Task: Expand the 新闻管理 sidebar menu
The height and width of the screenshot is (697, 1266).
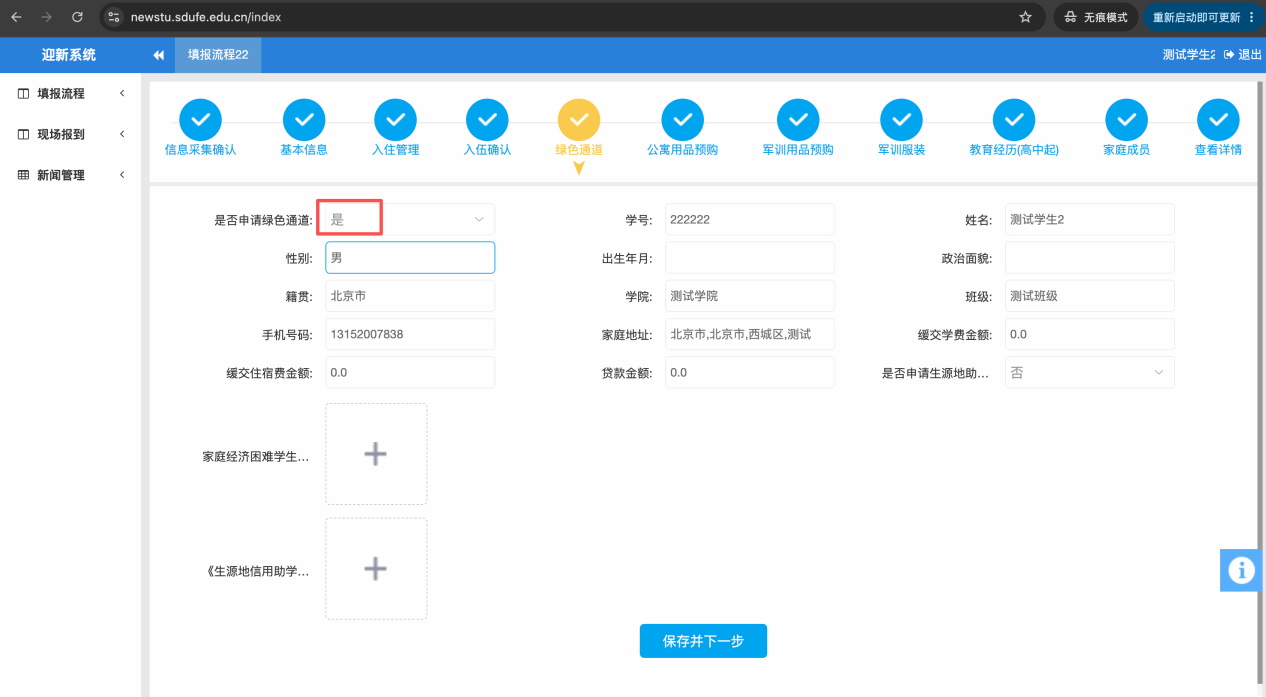Action: click(x=71, y=175)
